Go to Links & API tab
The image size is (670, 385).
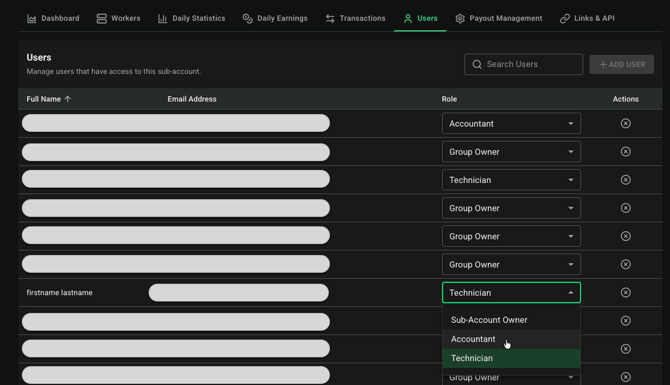point(588,18)
